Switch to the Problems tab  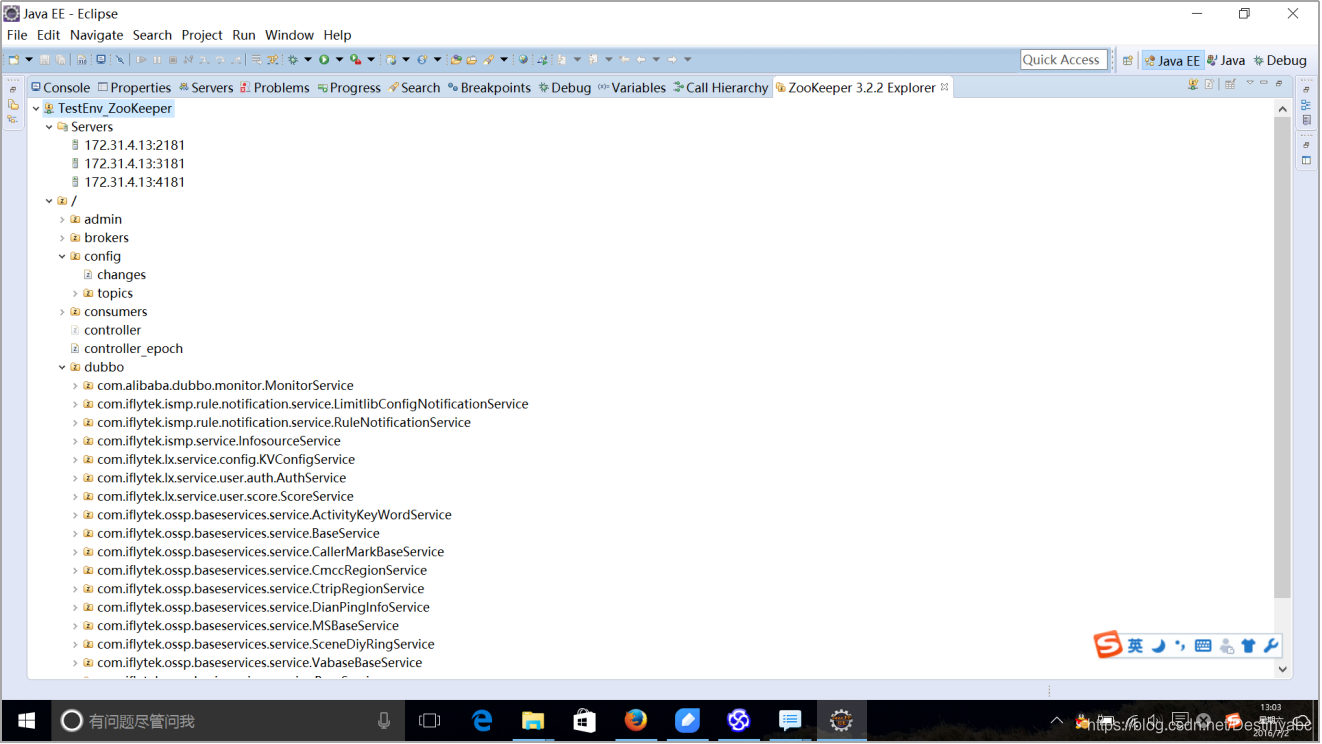(x=275, y=88)
